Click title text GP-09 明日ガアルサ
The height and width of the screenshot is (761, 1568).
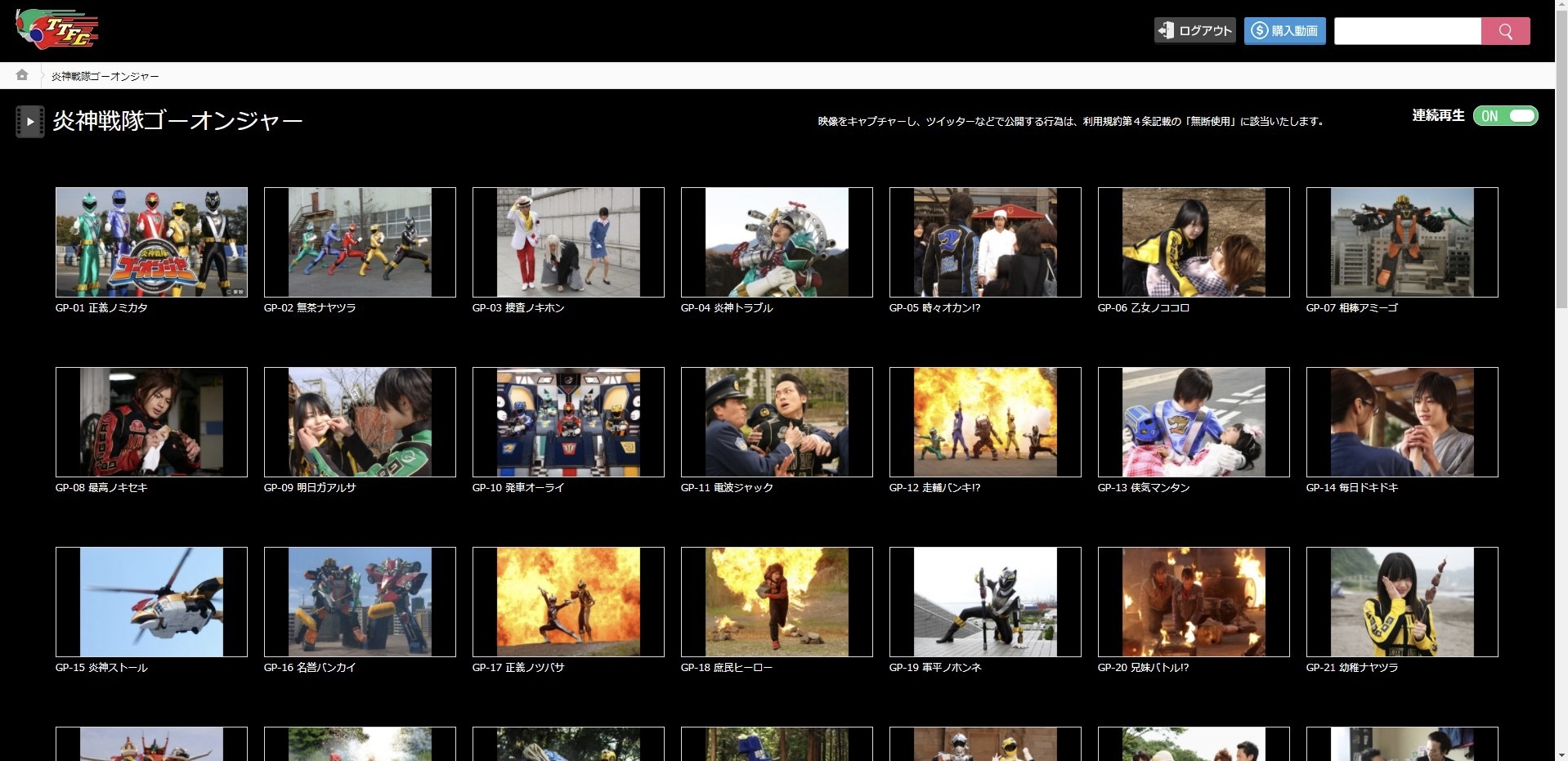click(310, 488)
